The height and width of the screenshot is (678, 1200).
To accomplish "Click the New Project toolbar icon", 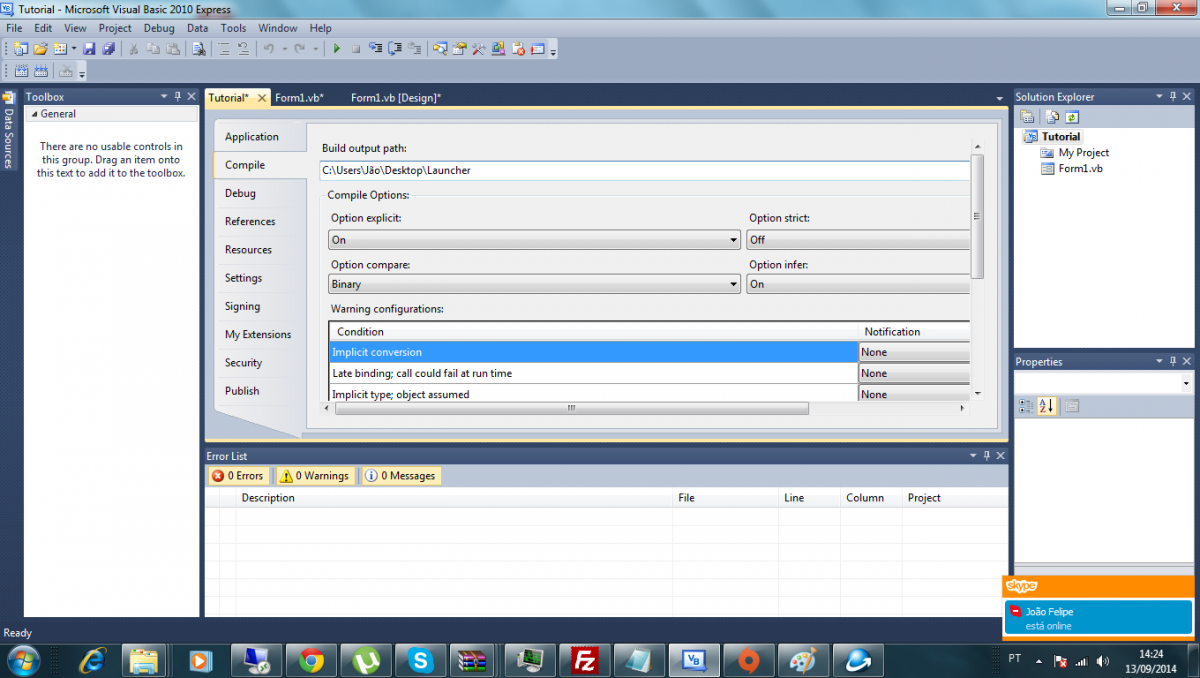I will (19, 48).
